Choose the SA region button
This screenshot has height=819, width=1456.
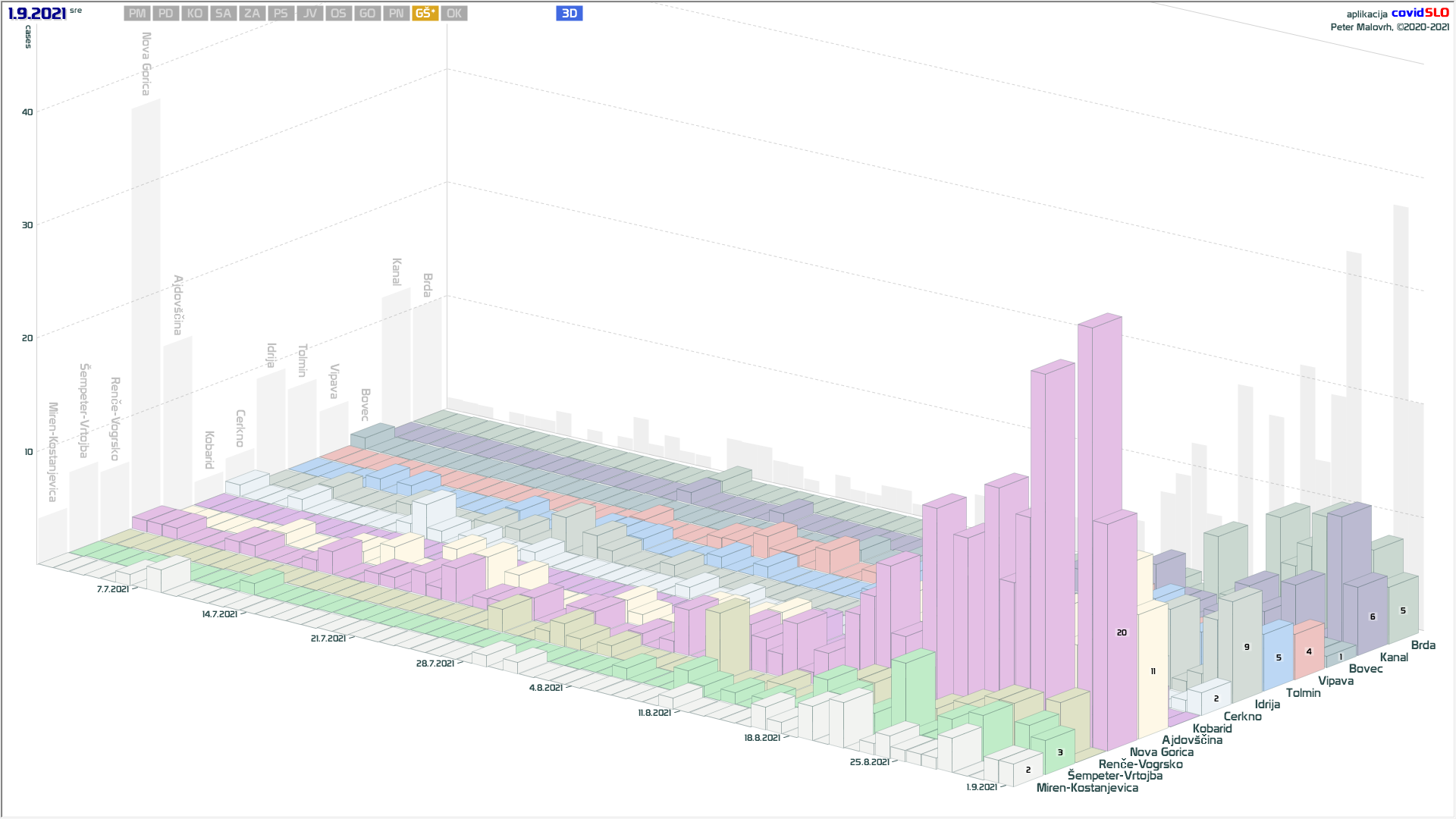click(223, 14)
